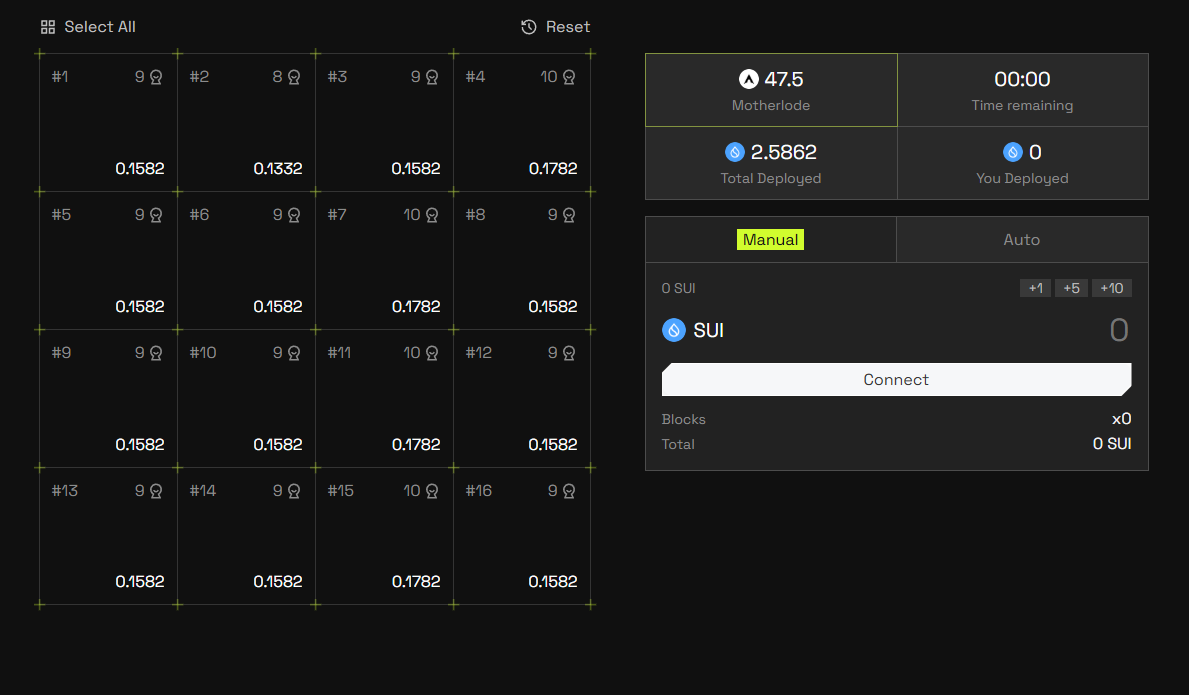Screen dimensions: 1189x695
Task: Toggle block #7 selection
Action: click(385, 260)
